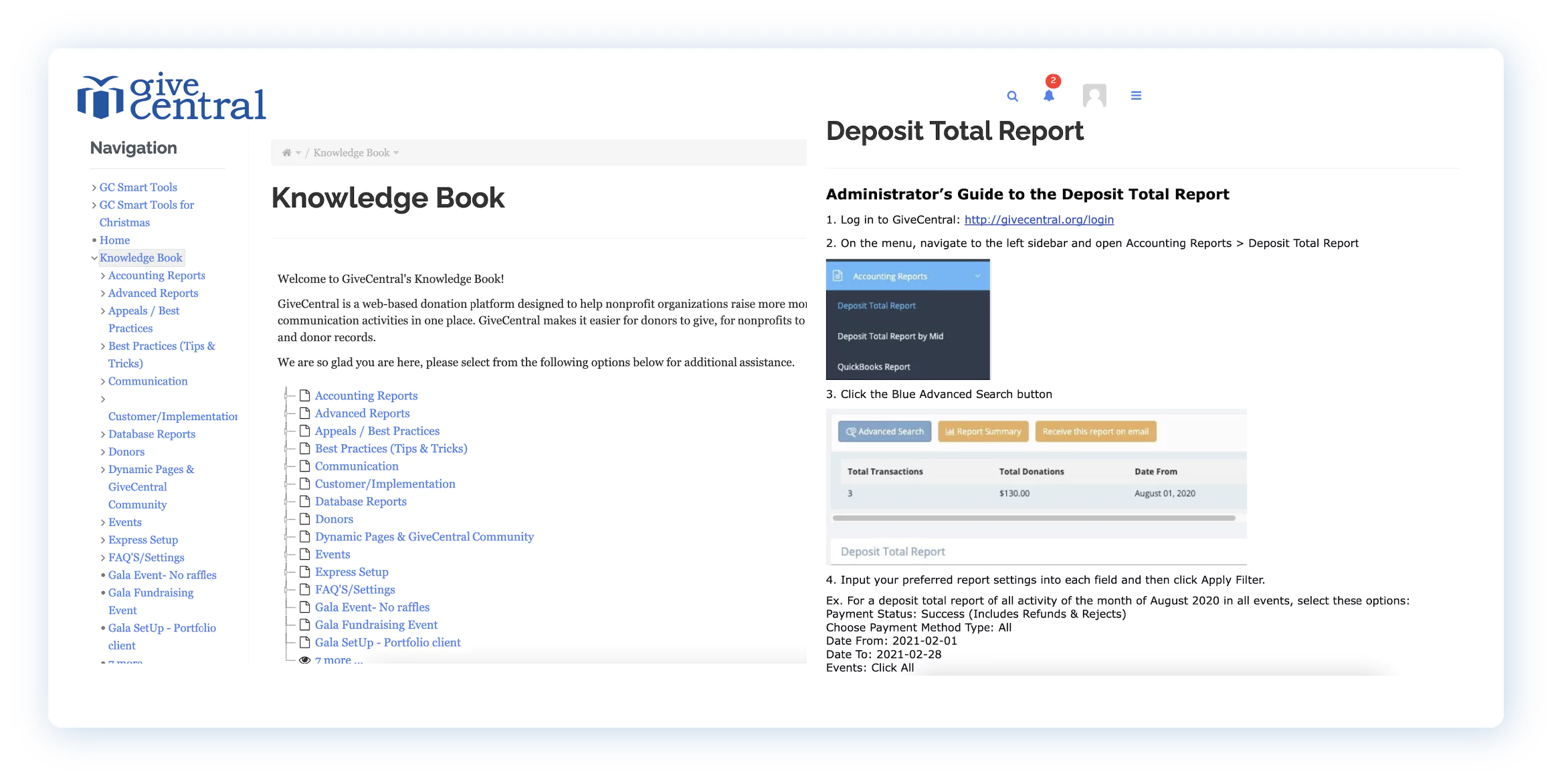Expand GC Smart Tools for Christmas chevron
The height and width of the screenshot is (784, 1560).
click(94, 205)
